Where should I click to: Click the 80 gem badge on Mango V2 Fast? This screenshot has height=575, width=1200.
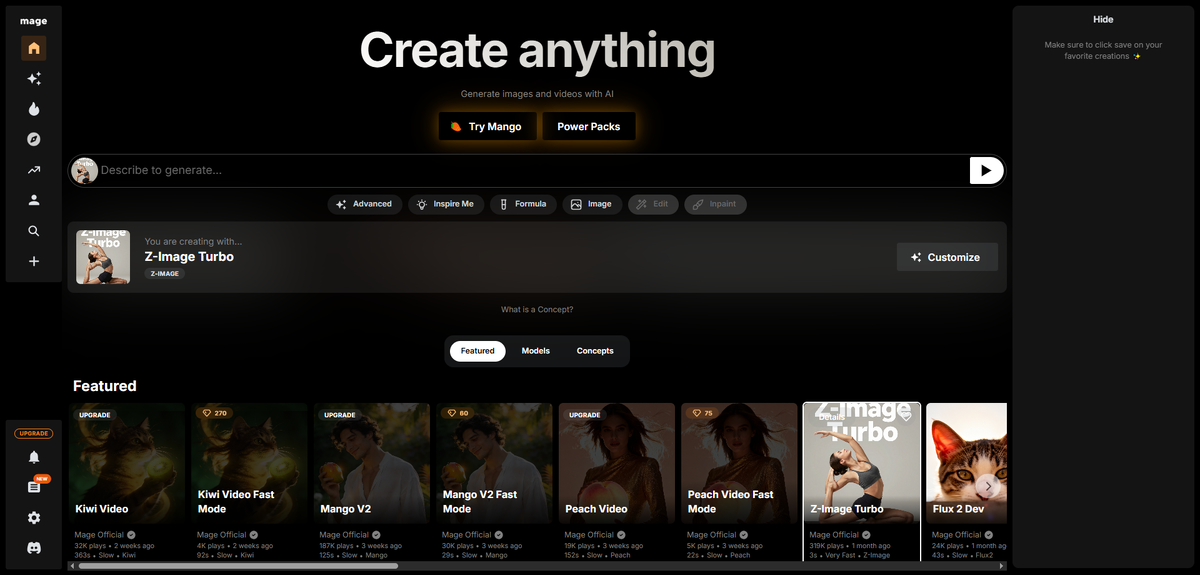456,413
